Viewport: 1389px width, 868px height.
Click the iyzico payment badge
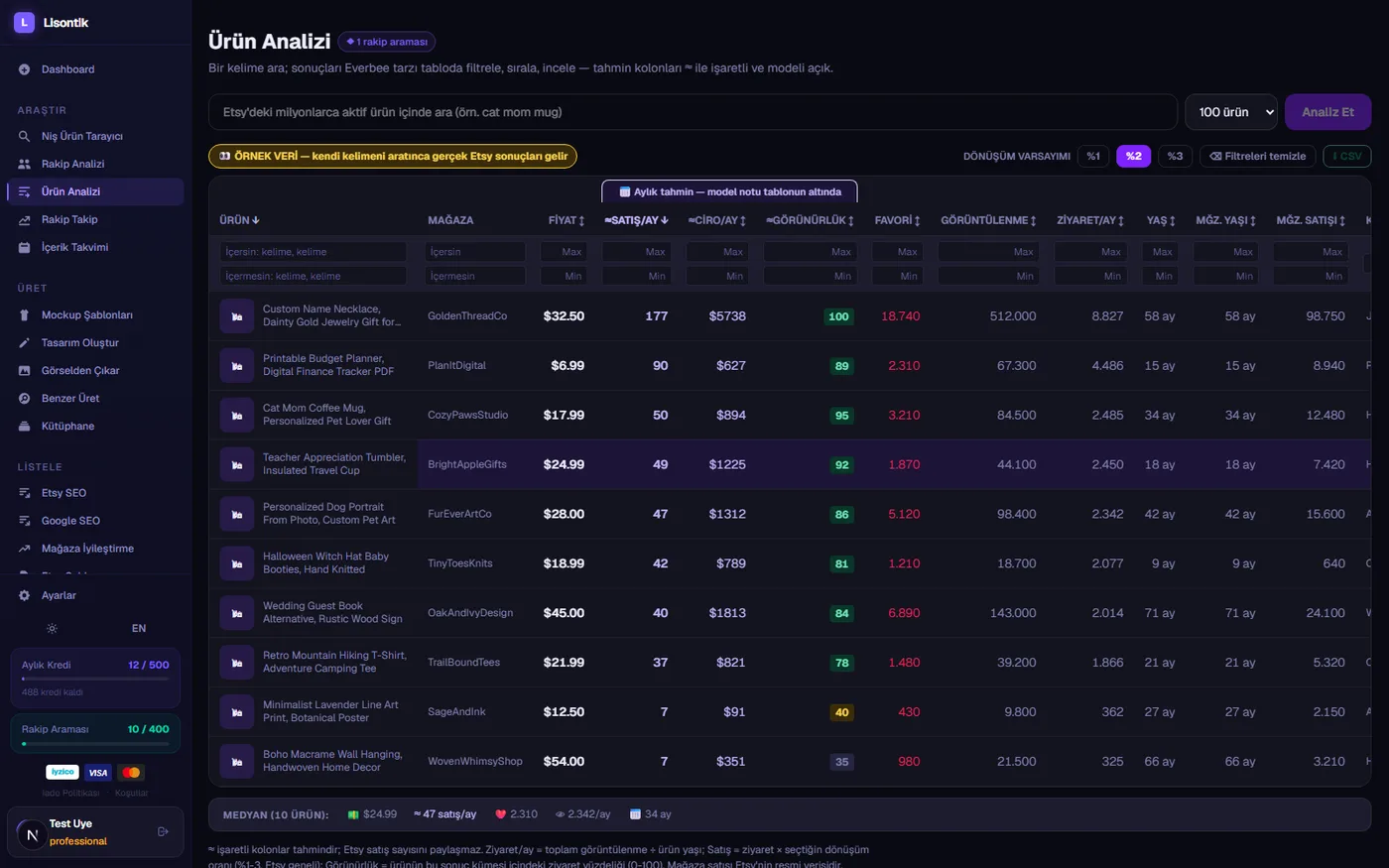tap(63, 772)
